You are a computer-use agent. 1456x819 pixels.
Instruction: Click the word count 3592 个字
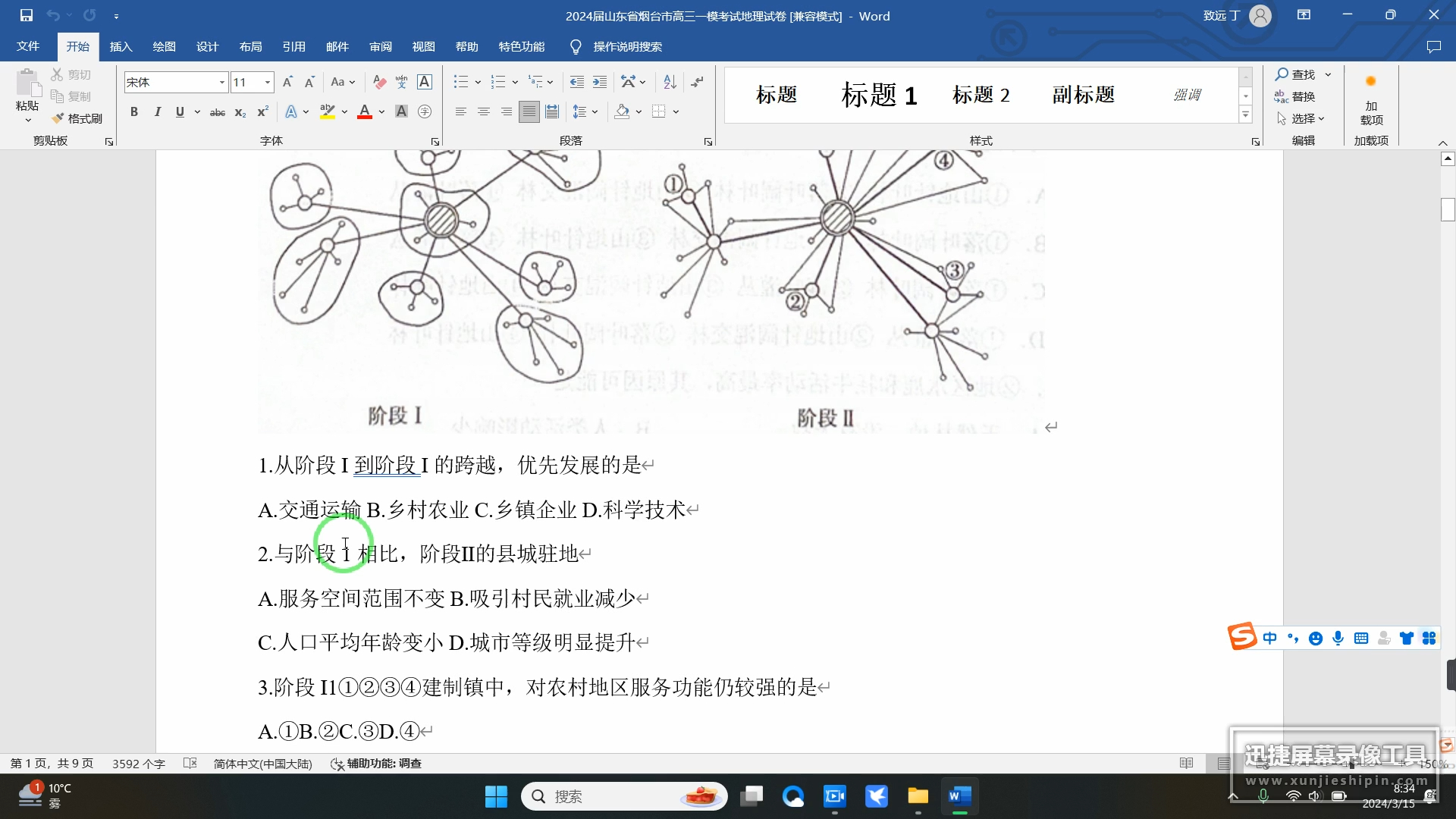point(139,764)
